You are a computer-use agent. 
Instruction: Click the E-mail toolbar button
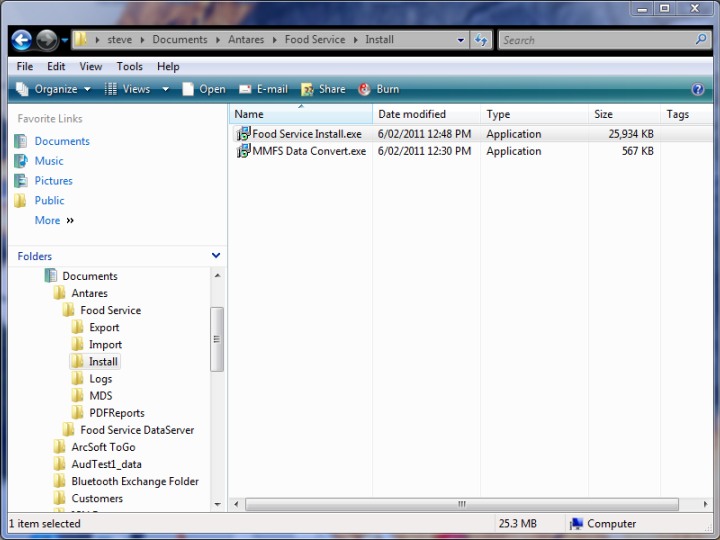pos(263,89)
